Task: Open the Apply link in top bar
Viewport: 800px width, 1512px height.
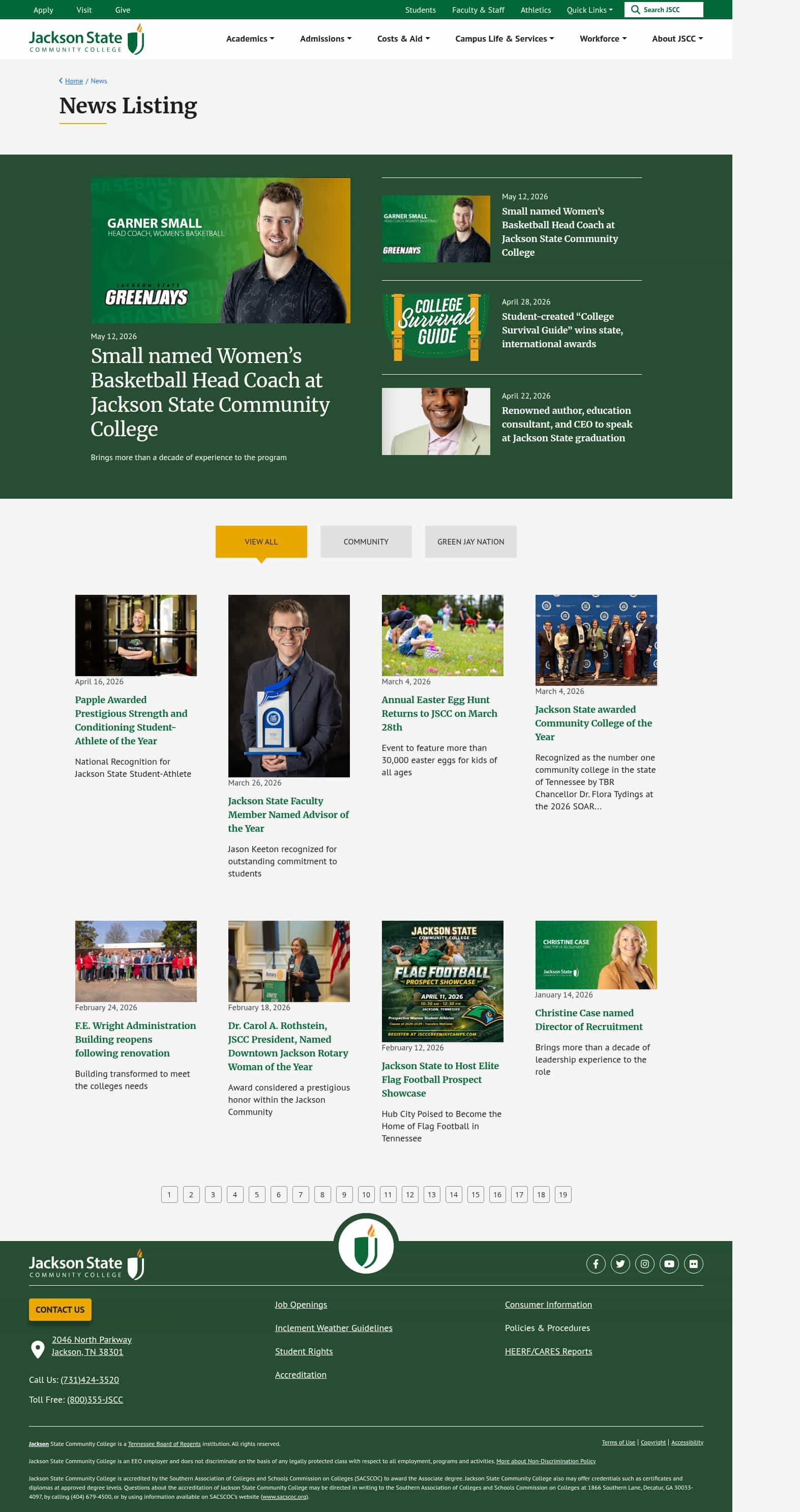Action: pyautogui.click(x=43, y=10)
